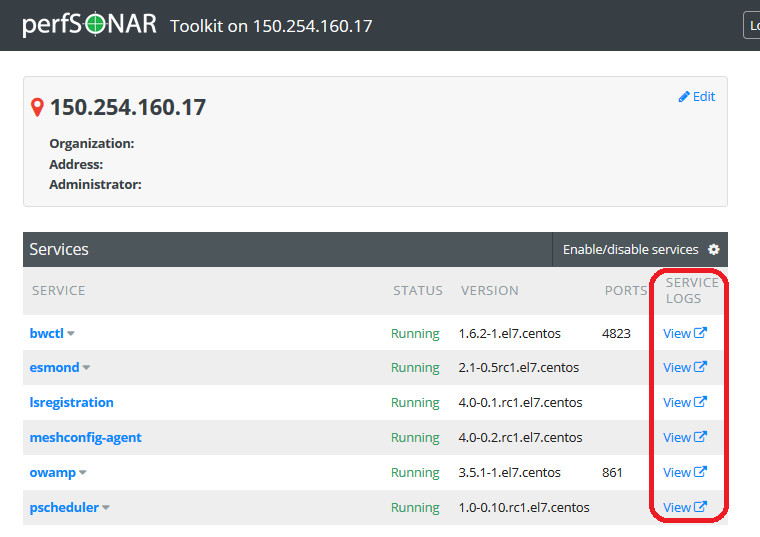Screen dimensions: 760x537
Task: Open external link icon for lsregistration logs
Action: click(x=700, y=401)
